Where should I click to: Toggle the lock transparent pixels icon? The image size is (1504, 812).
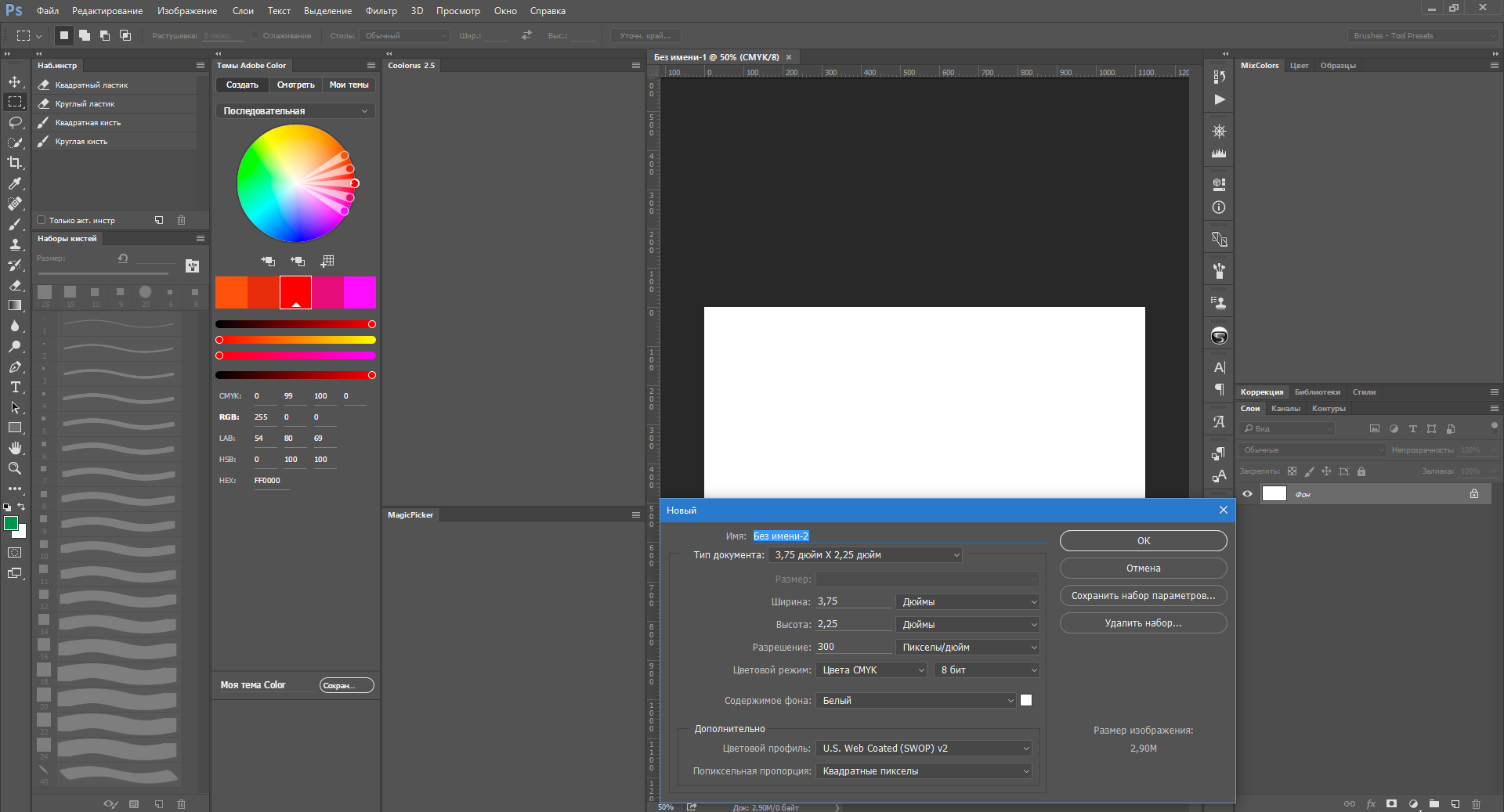tap(1292, 471)
